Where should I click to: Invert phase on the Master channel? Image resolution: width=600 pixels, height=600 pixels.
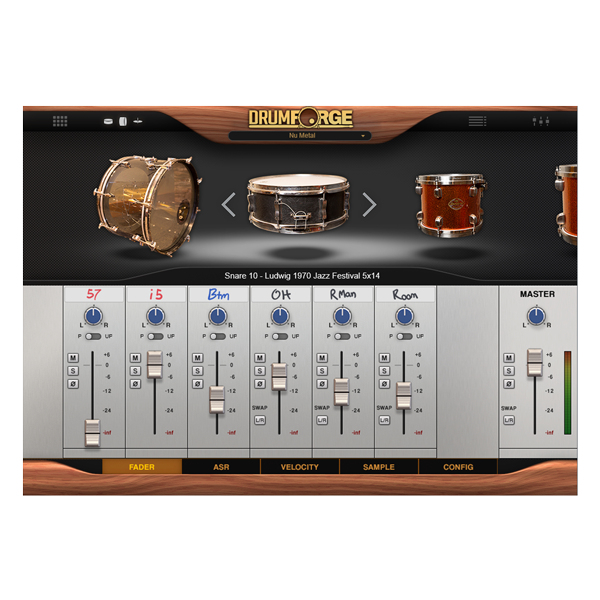click(x=509, y=384)
